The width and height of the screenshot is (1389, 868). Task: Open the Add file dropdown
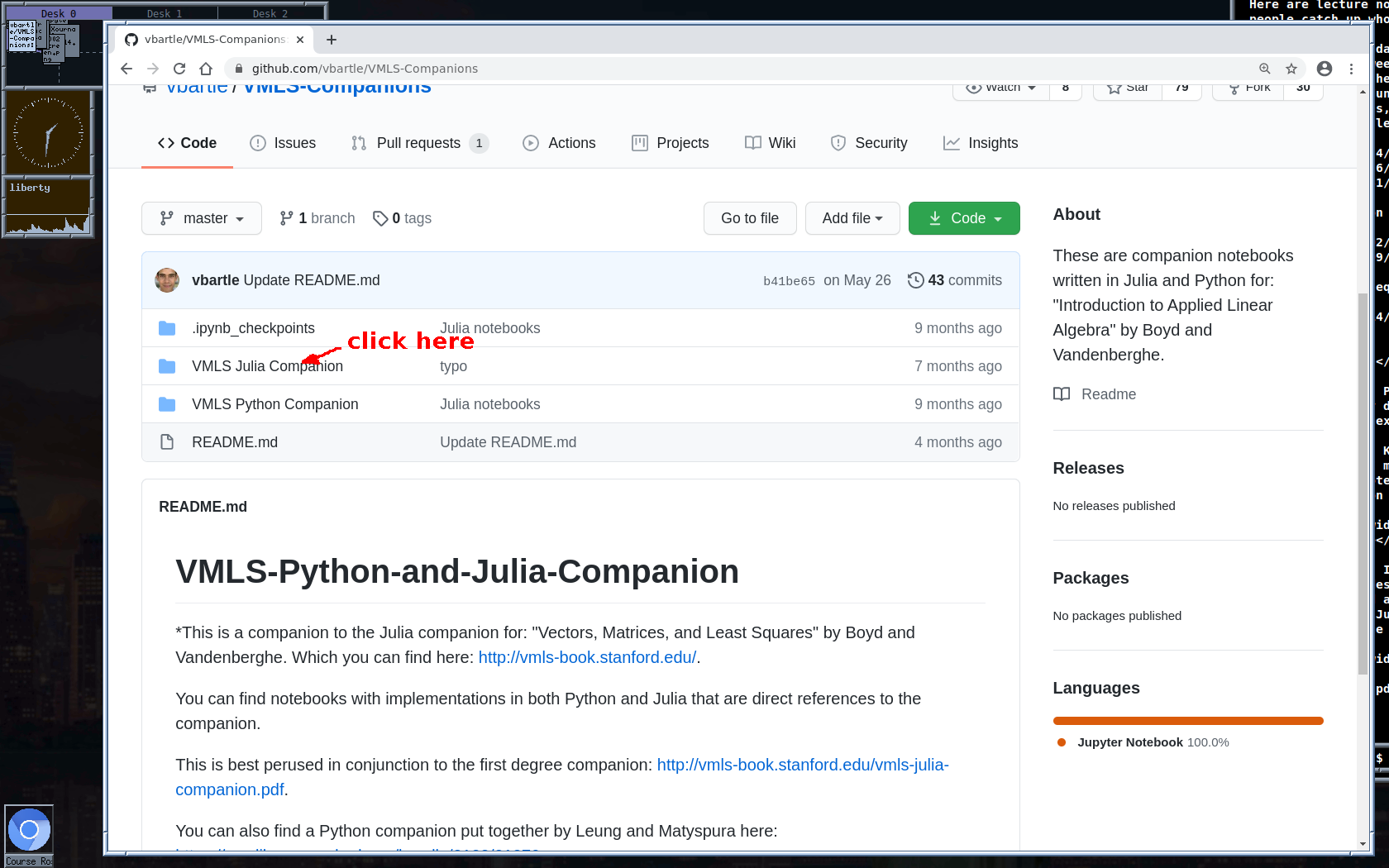pyautogui.click(x=852, y=218)
